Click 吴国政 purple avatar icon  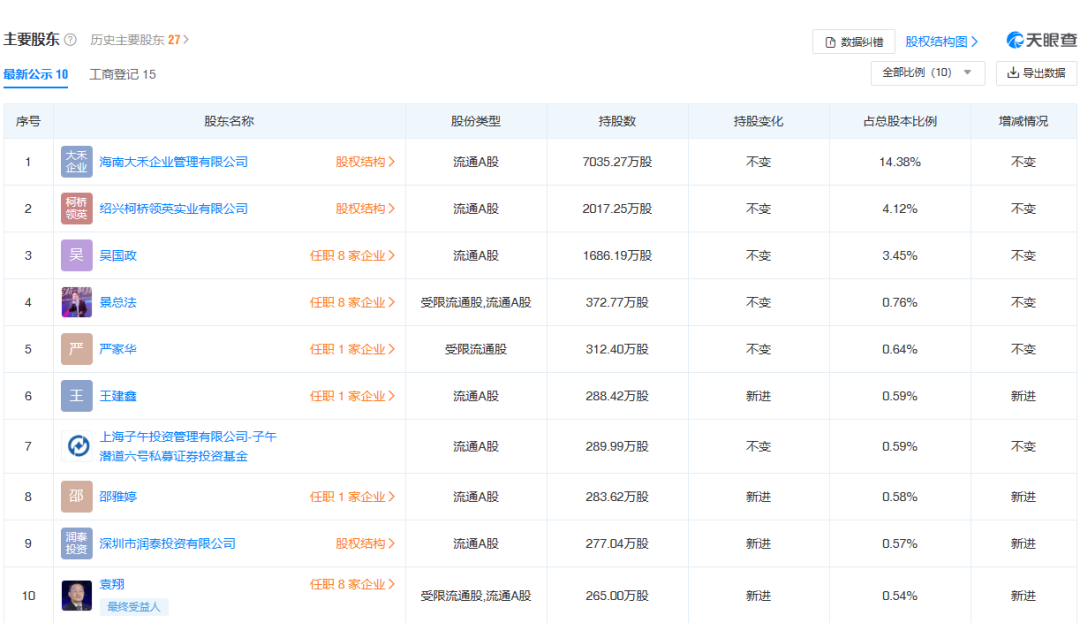[x=77, y=256]
